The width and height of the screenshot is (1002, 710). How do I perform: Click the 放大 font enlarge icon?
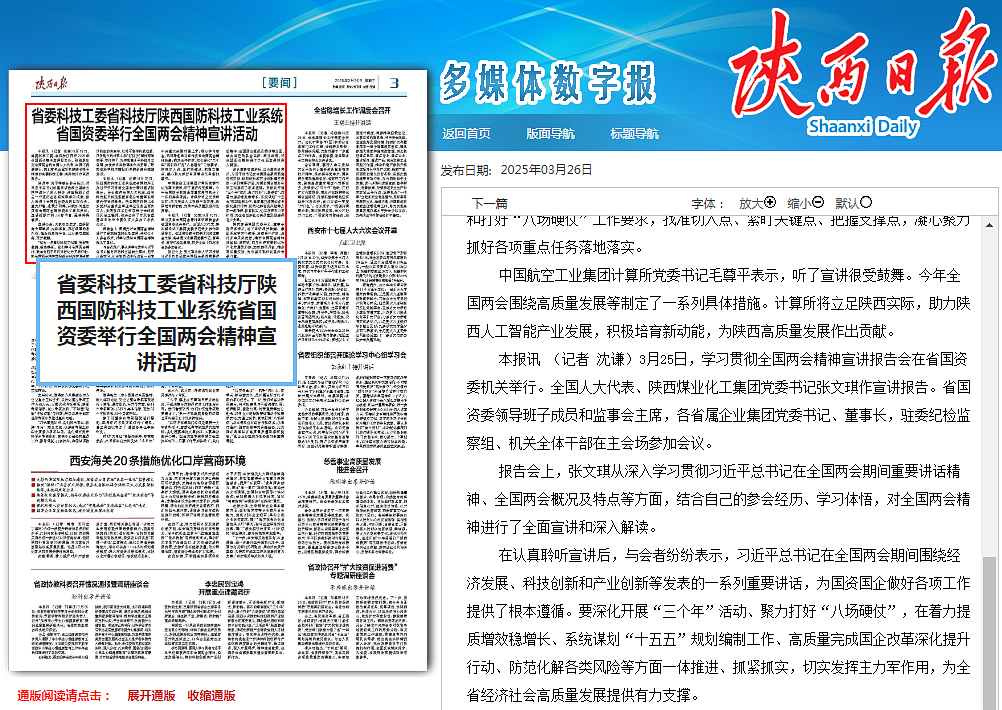pyautogui.click(x=770, y=202)
